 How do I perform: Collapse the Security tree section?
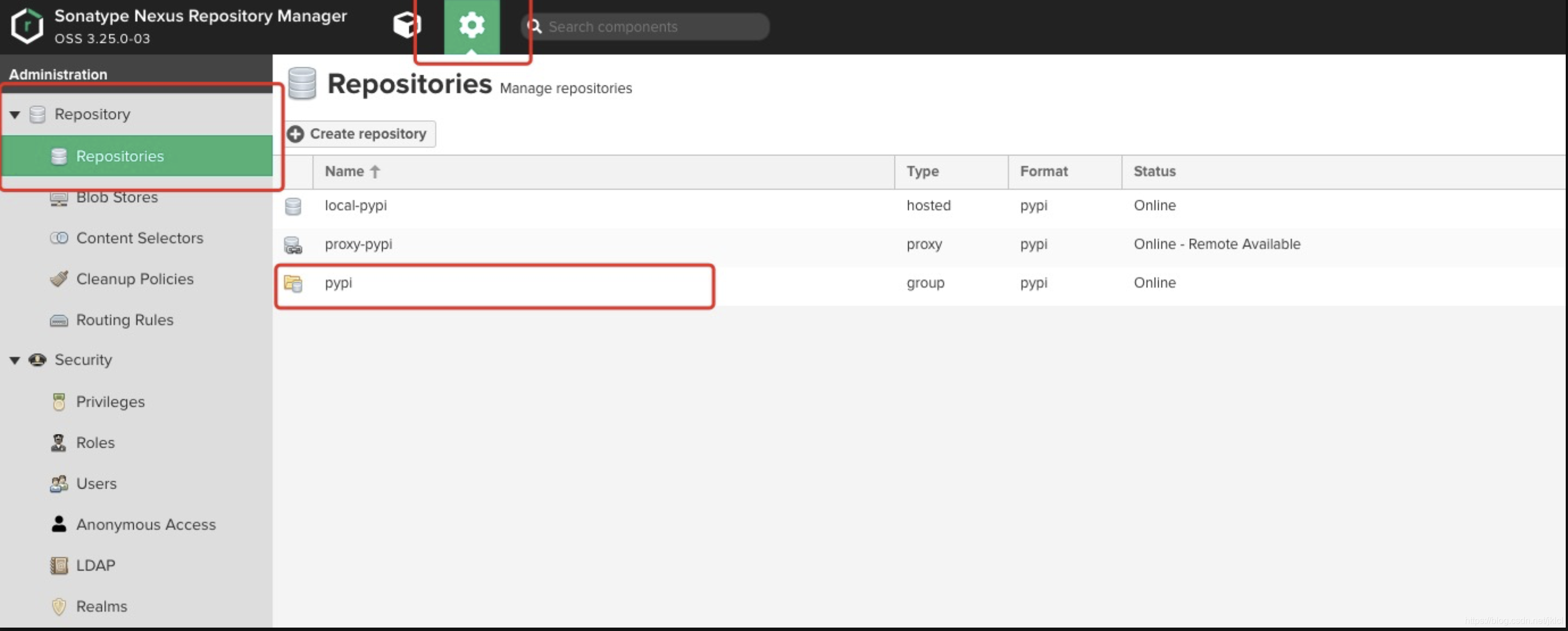(15, 360)
